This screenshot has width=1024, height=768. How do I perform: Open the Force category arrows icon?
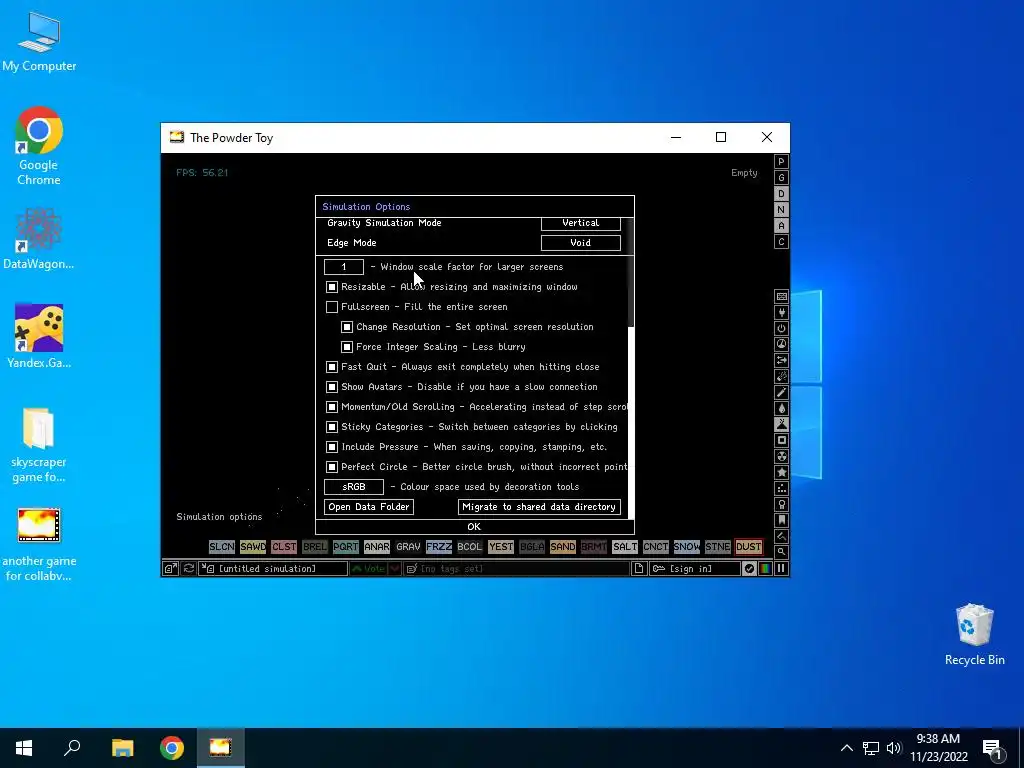tap(781, 360)
